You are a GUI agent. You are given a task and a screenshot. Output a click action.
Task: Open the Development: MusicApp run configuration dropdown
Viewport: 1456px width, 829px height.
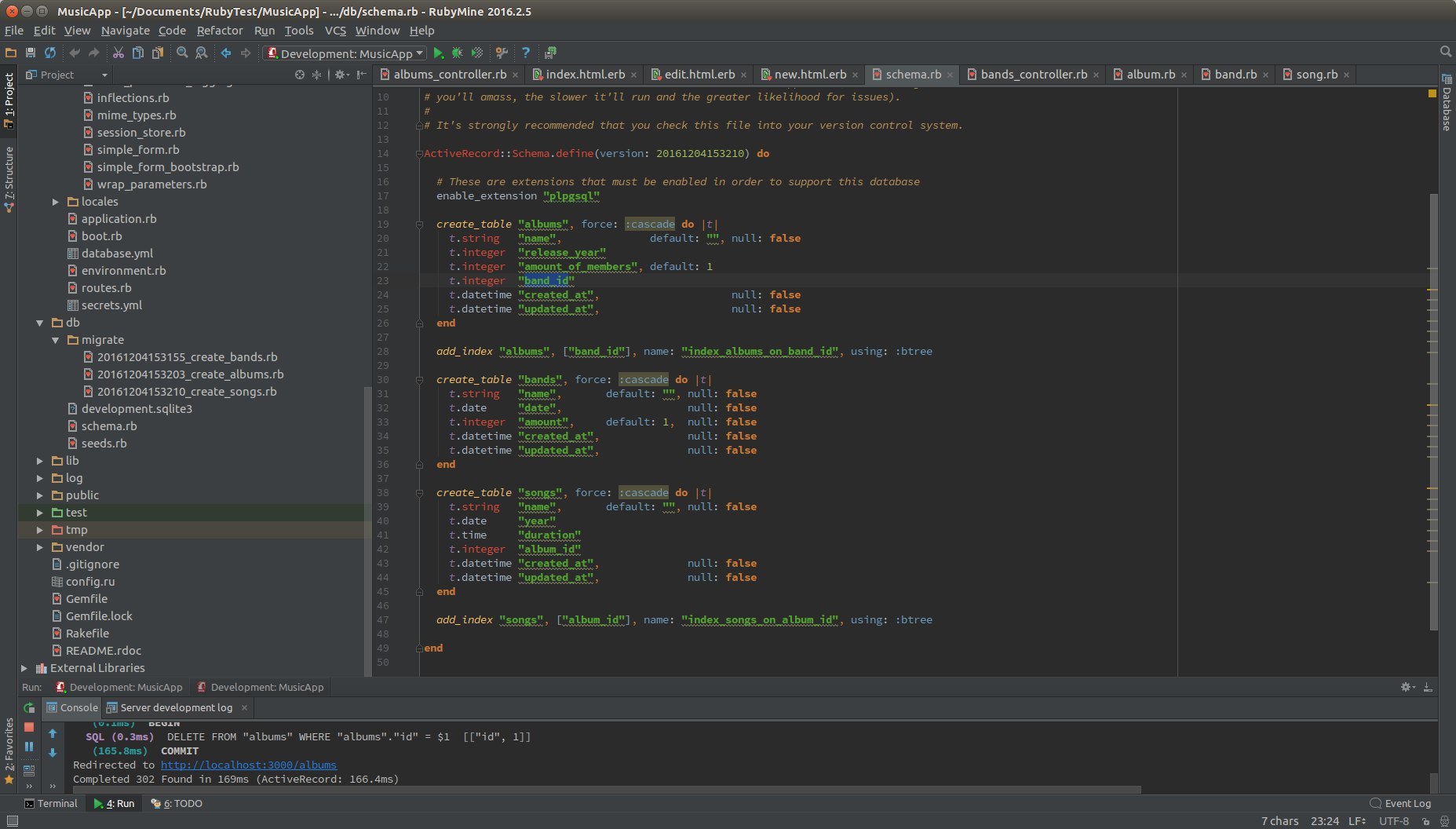[x=345, y=53]
